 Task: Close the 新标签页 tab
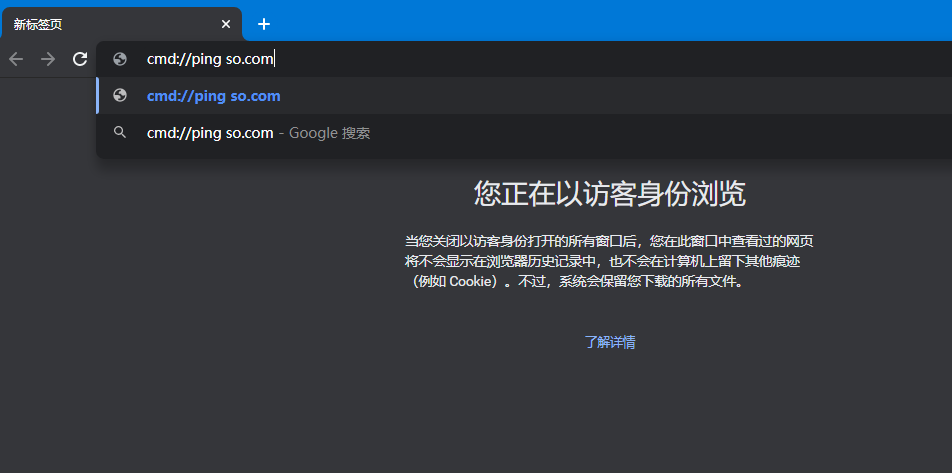click(x=226, y=24)
